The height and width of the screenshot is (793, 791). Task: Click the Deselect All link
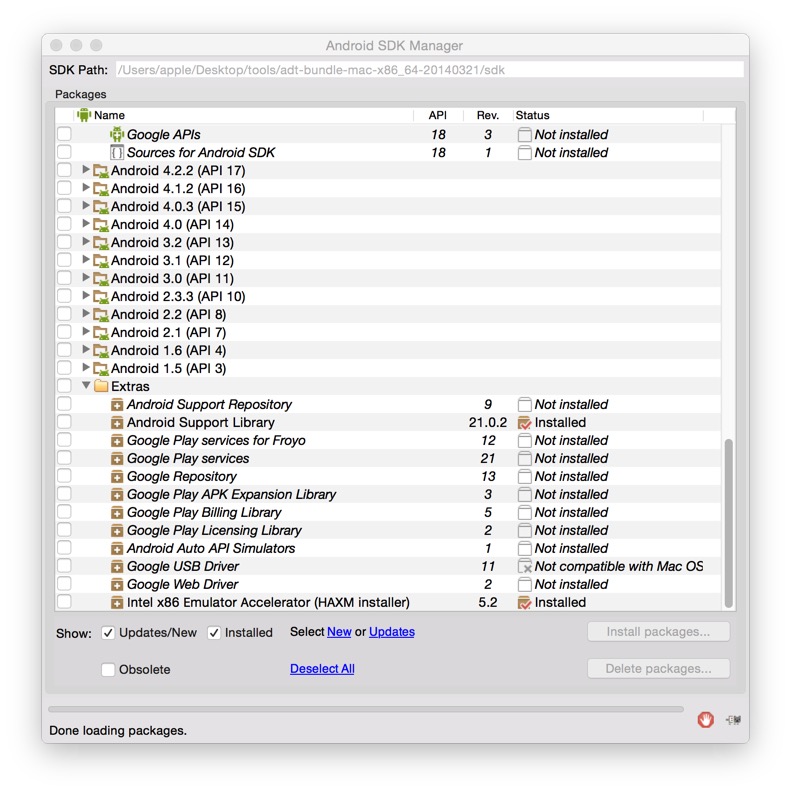[x=322, y=669]
